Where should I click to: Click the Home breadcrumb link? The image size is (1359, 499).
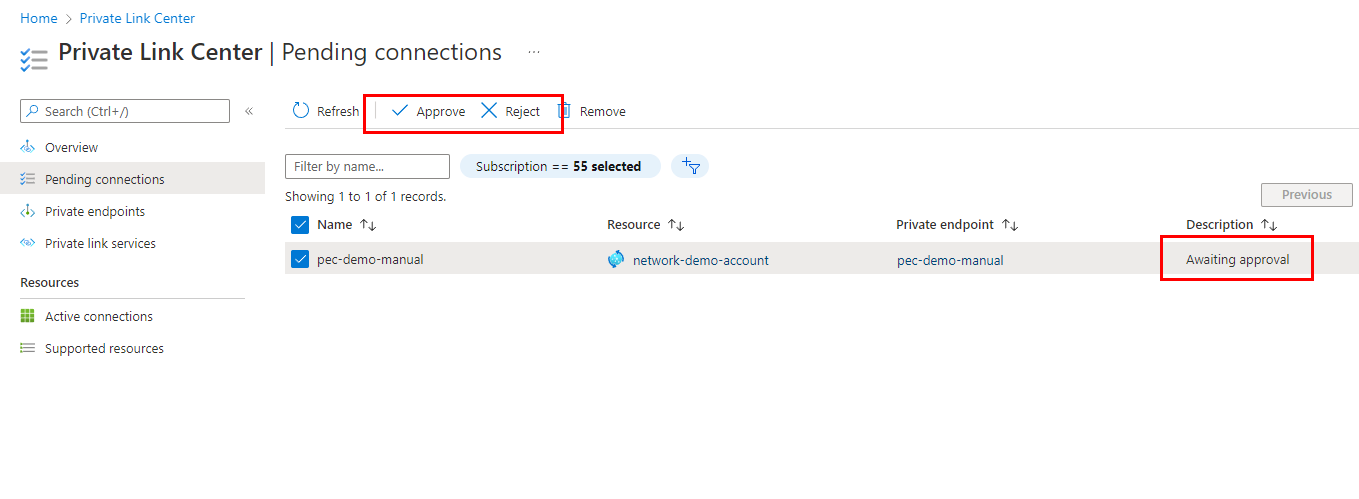[38, 18]
